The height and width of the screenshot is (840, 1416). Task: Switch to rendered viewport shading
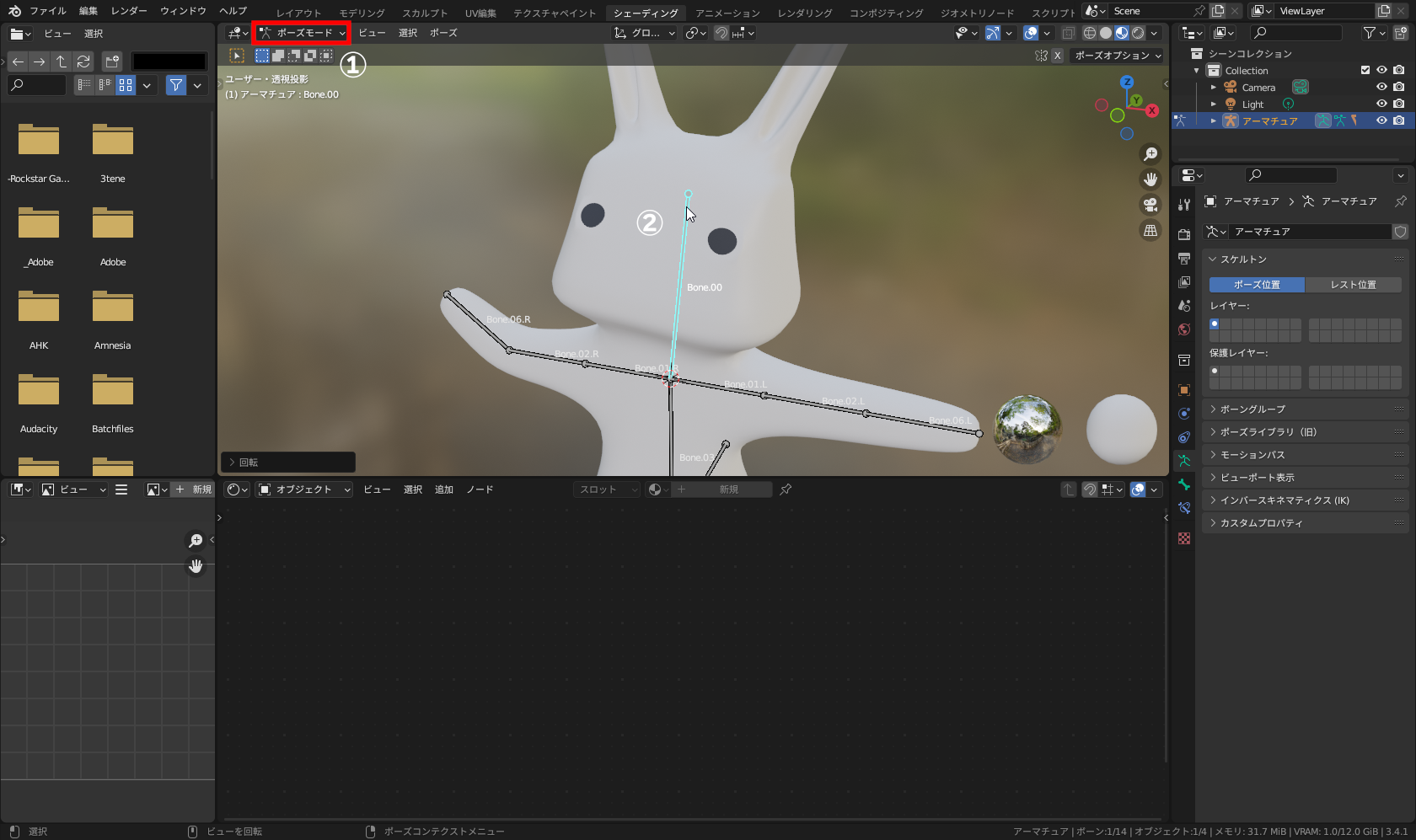click(x=1138, y=33)
